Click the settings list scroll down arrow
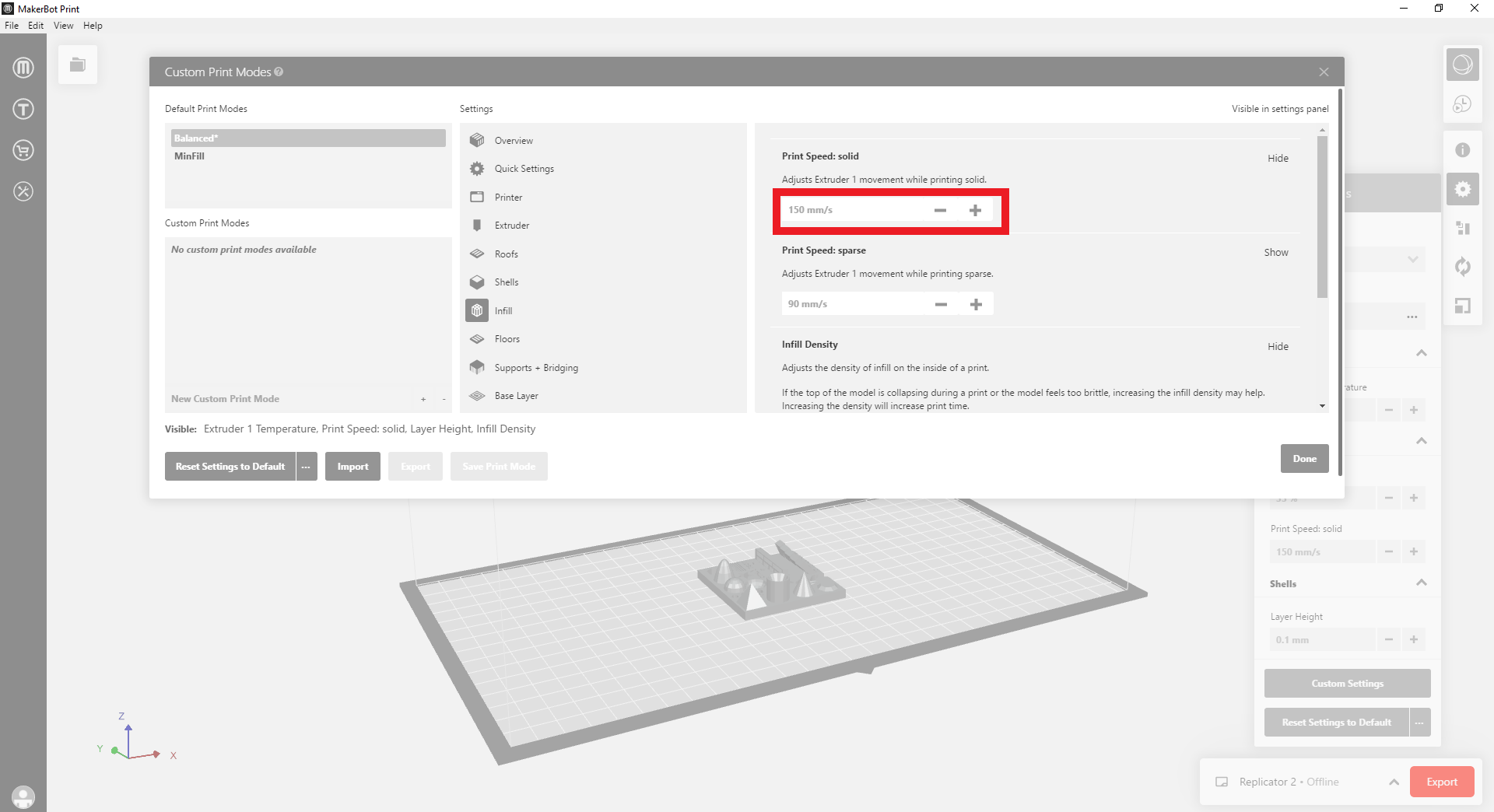The width and height of the screenshot is (1494, 812). (1322, 406)
